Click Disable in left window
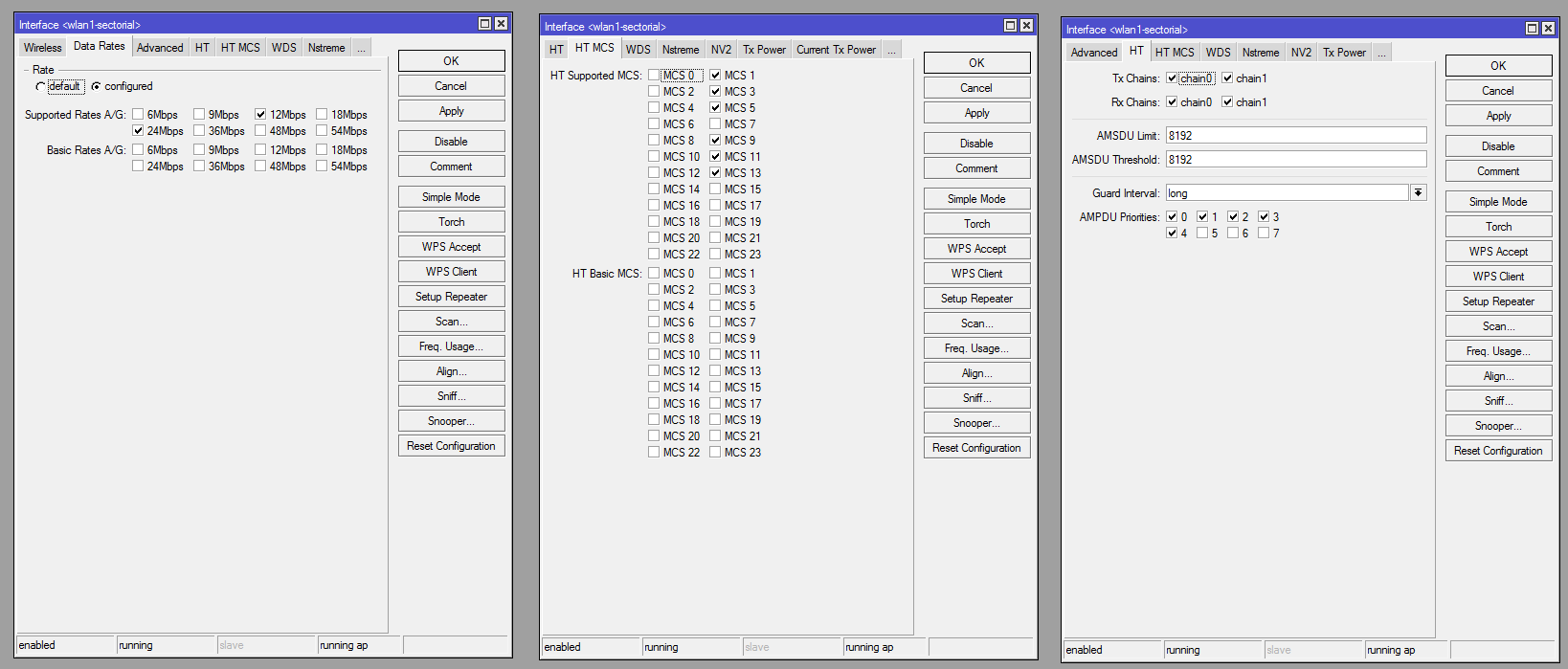Viewport: 1568px width, 669px height. pos(451,141)
